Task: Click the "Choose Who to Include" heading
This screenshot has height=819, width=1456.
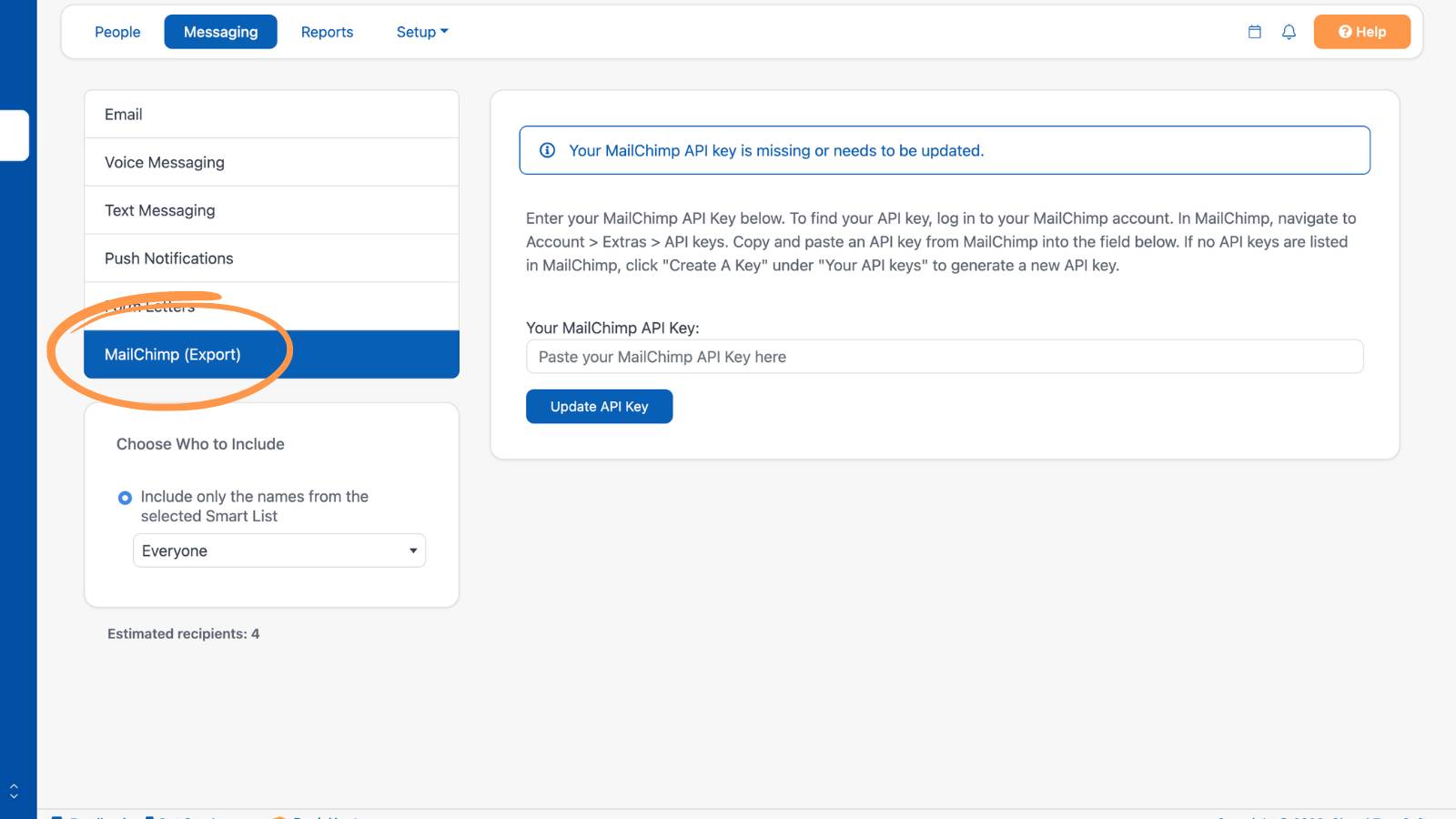Action: [200, 444]
